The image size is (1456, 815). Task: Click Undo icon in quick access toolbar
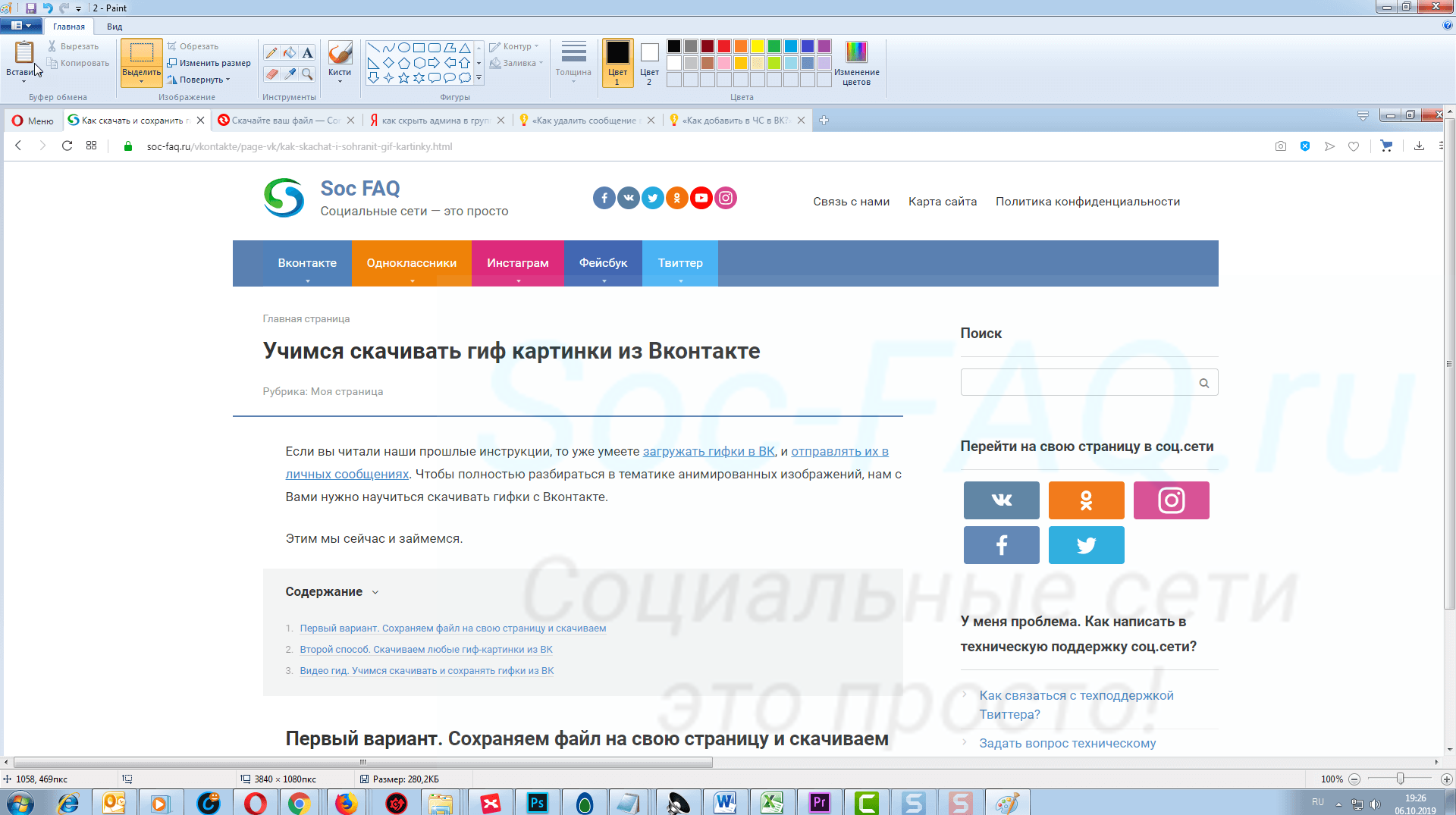48,8
